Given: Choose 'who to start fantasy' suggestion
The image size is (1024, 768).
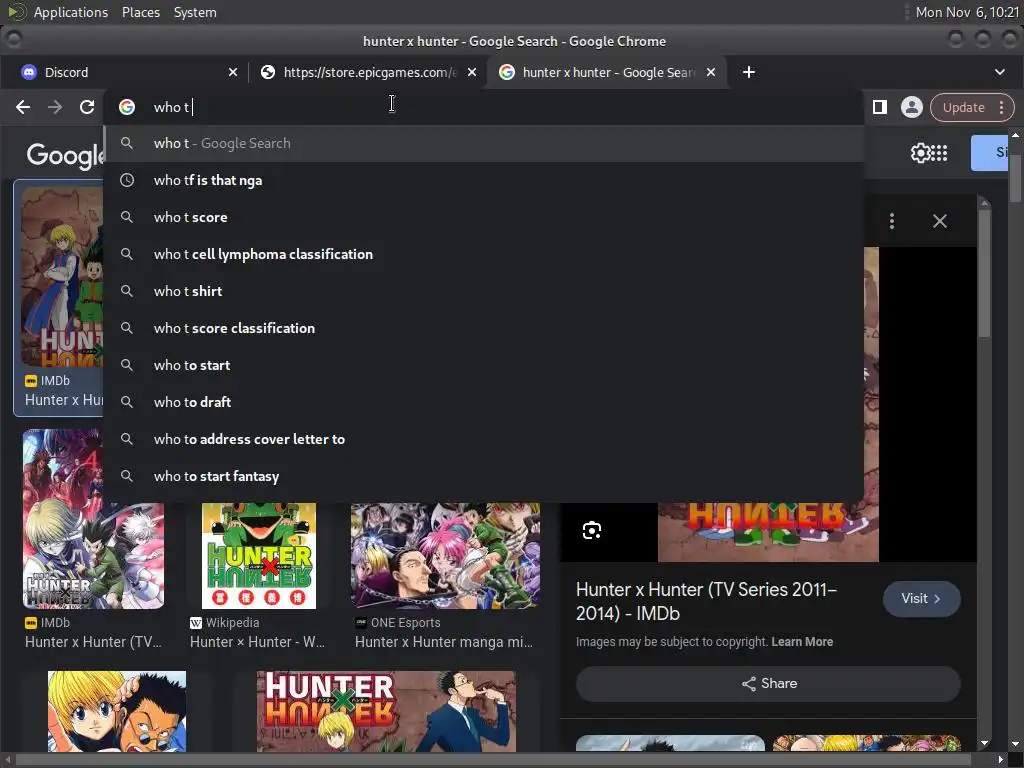Looking at the screenshot, I should (484, 476).
